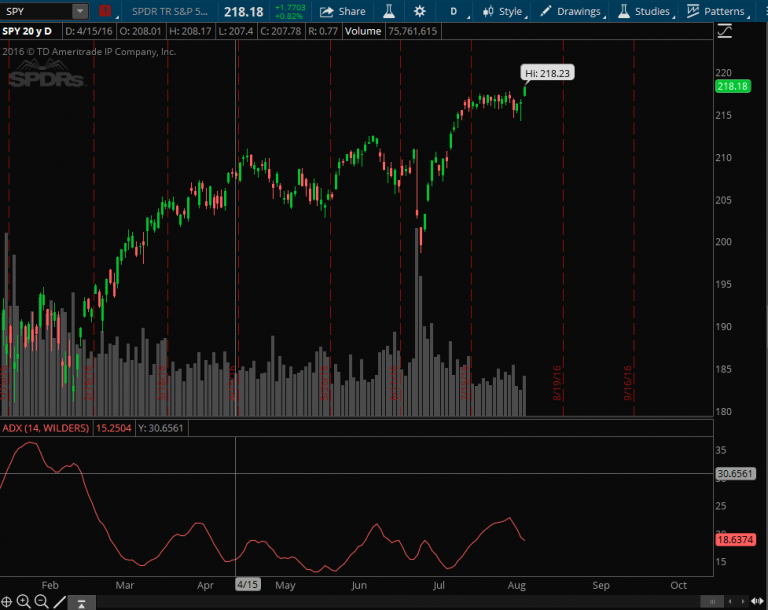Click the Y: 30.6561 cursor readout
Screen dimensions: 768x610
pyautogui.click(x=161, y=428)
